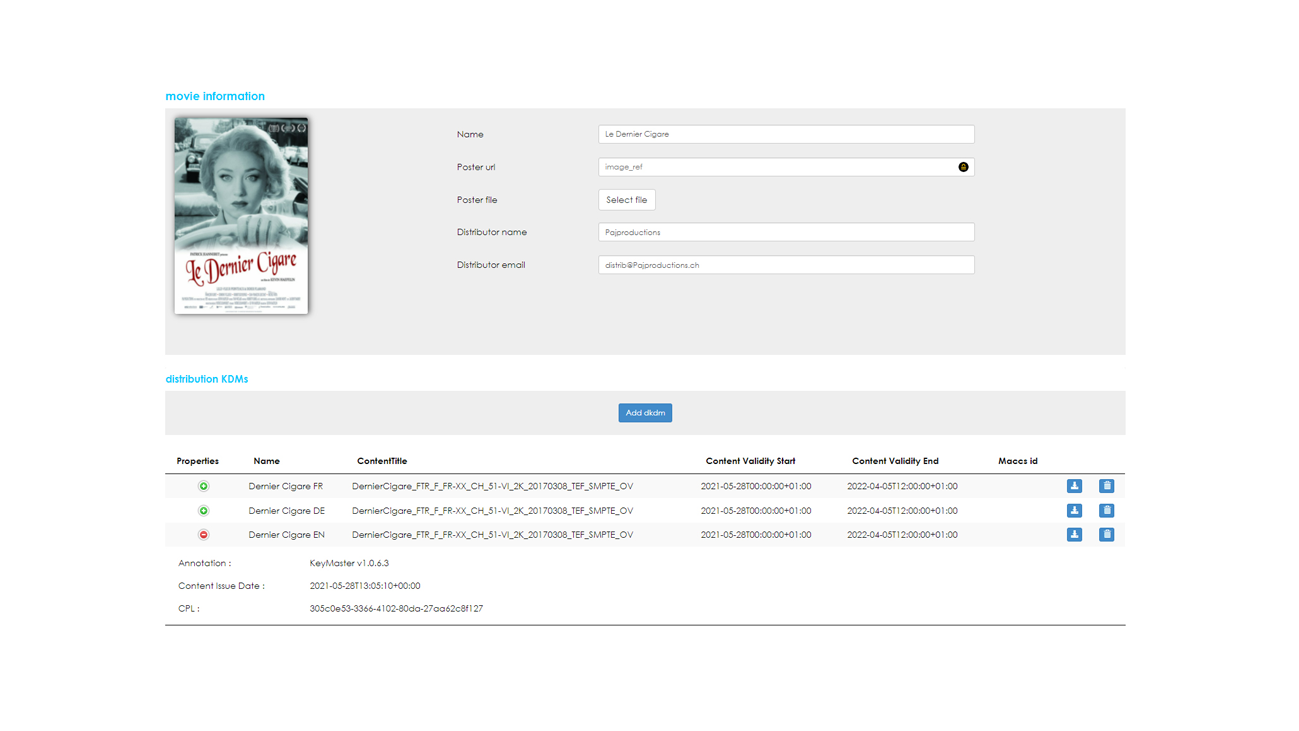Select the Dernier Cigare EN name cell
This screenshot has height=731, width=1299.
(x=286, y=534)
